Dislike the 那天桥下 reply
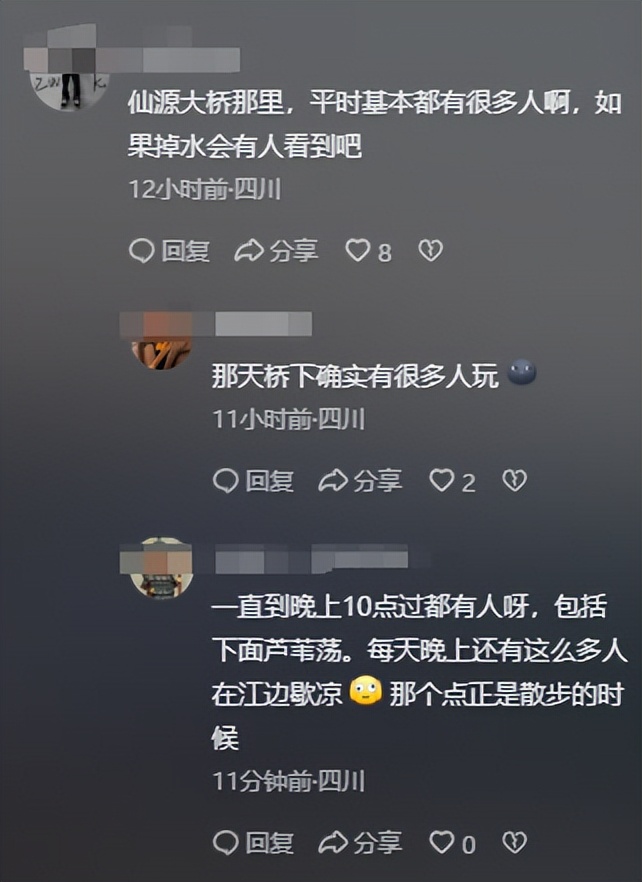 [514, 480]
